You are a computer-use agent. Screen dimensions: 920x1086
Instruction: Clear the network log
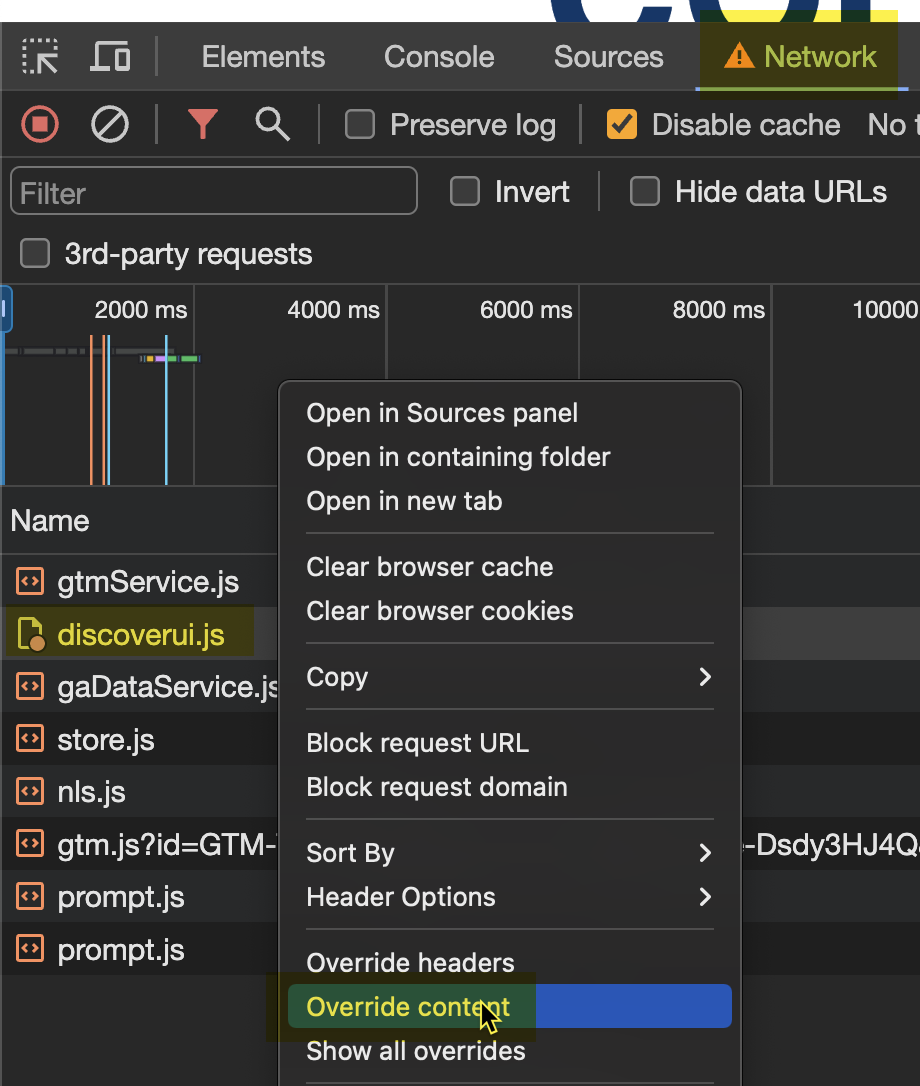[x=110, y=125]
